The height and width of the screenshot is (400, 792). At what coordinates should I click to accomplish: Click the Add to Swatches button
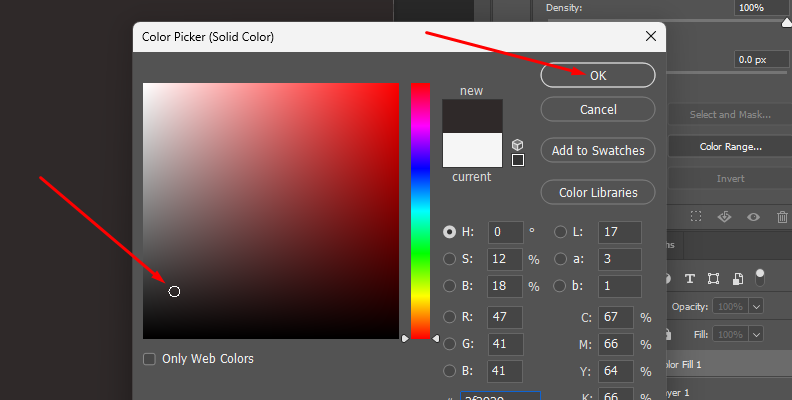[598, 150]
